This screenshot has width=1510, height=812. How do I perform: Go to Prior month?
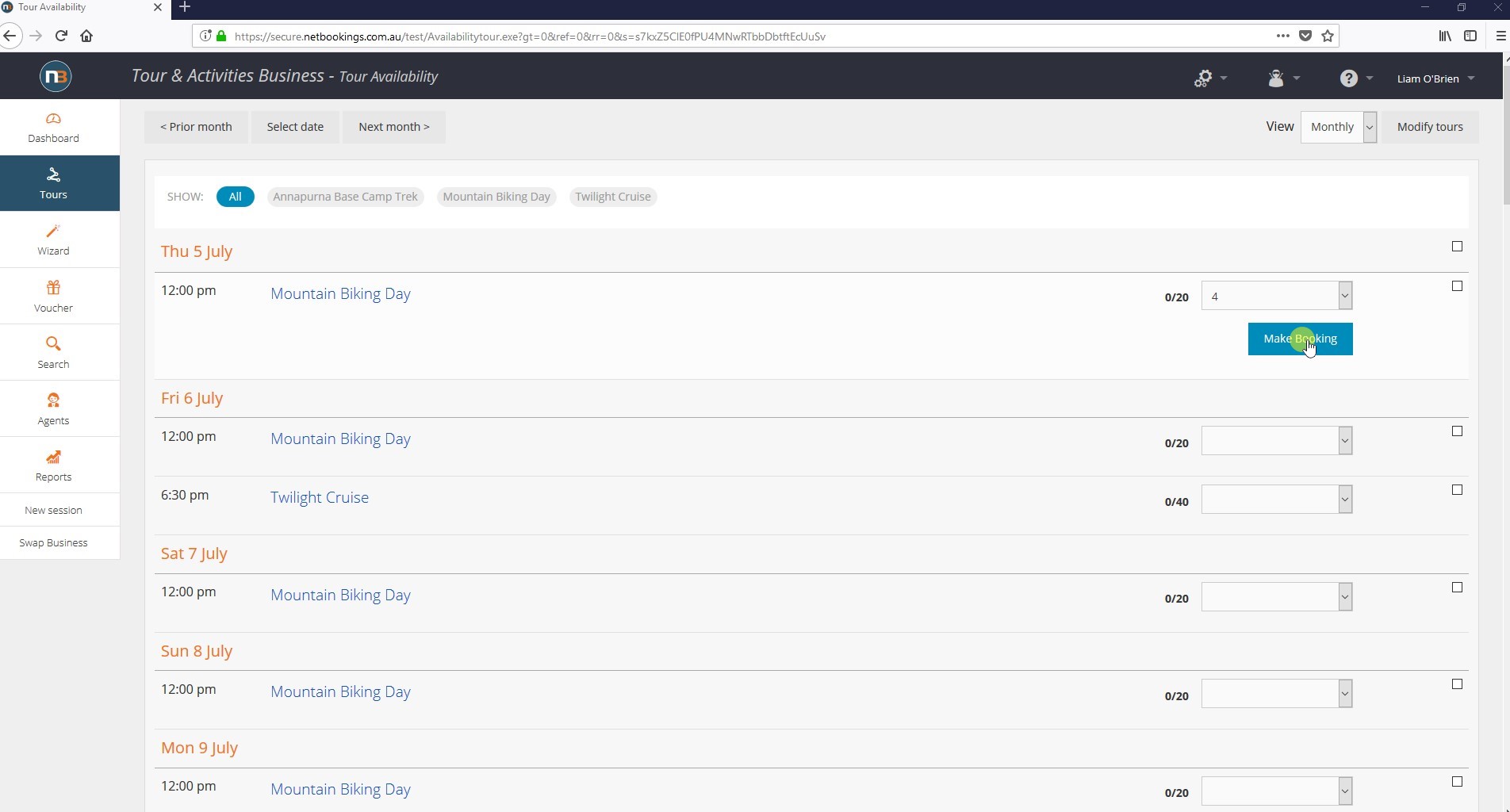point(196,127)
